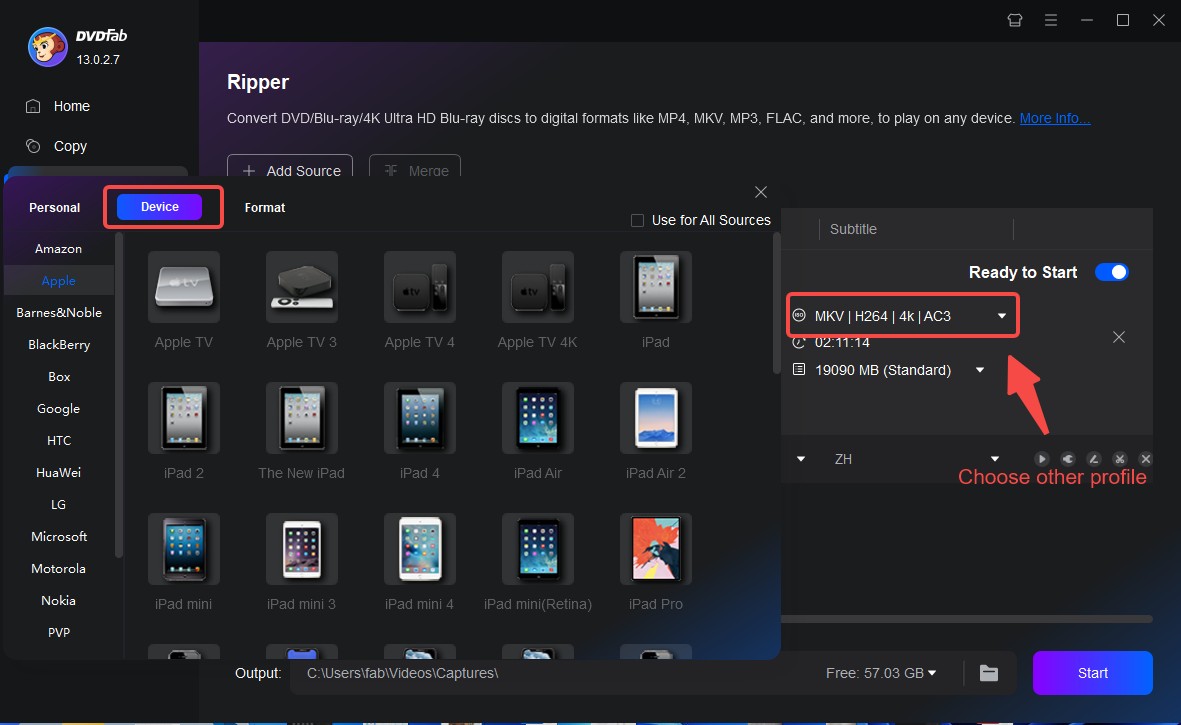Viewport: 1181px width, 725px height.
Task: Choose the Apple TV 4K profile
Action: tap(538, 287)
